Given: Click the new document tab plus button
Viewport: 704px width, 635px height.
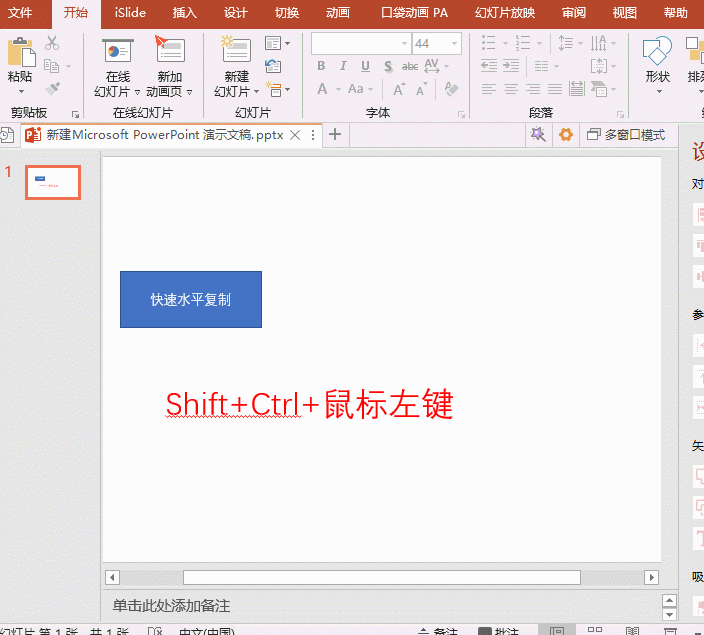Looking at the screenshot, I should click(335, 135).
